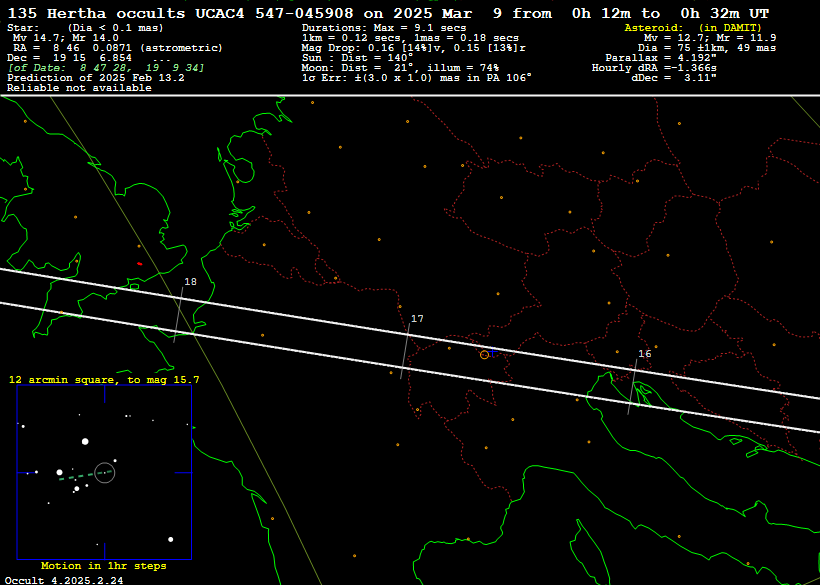
Task: Click the 'Parallax = 4.192"' text
Action: [661, 58]
